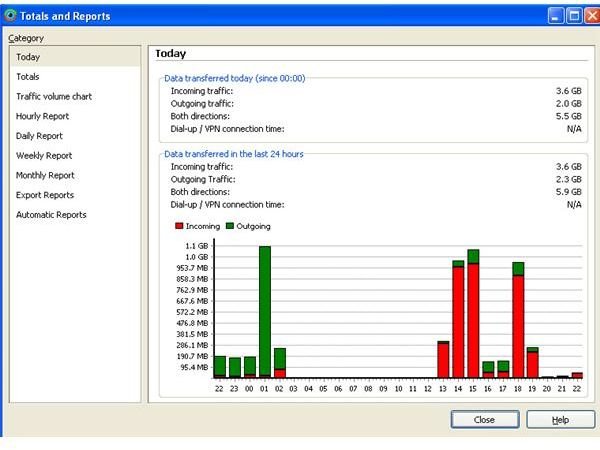Viewport: 600px width, 450px height.
Task: Maximize the Totals and Reports window
Action: point(574,16)
